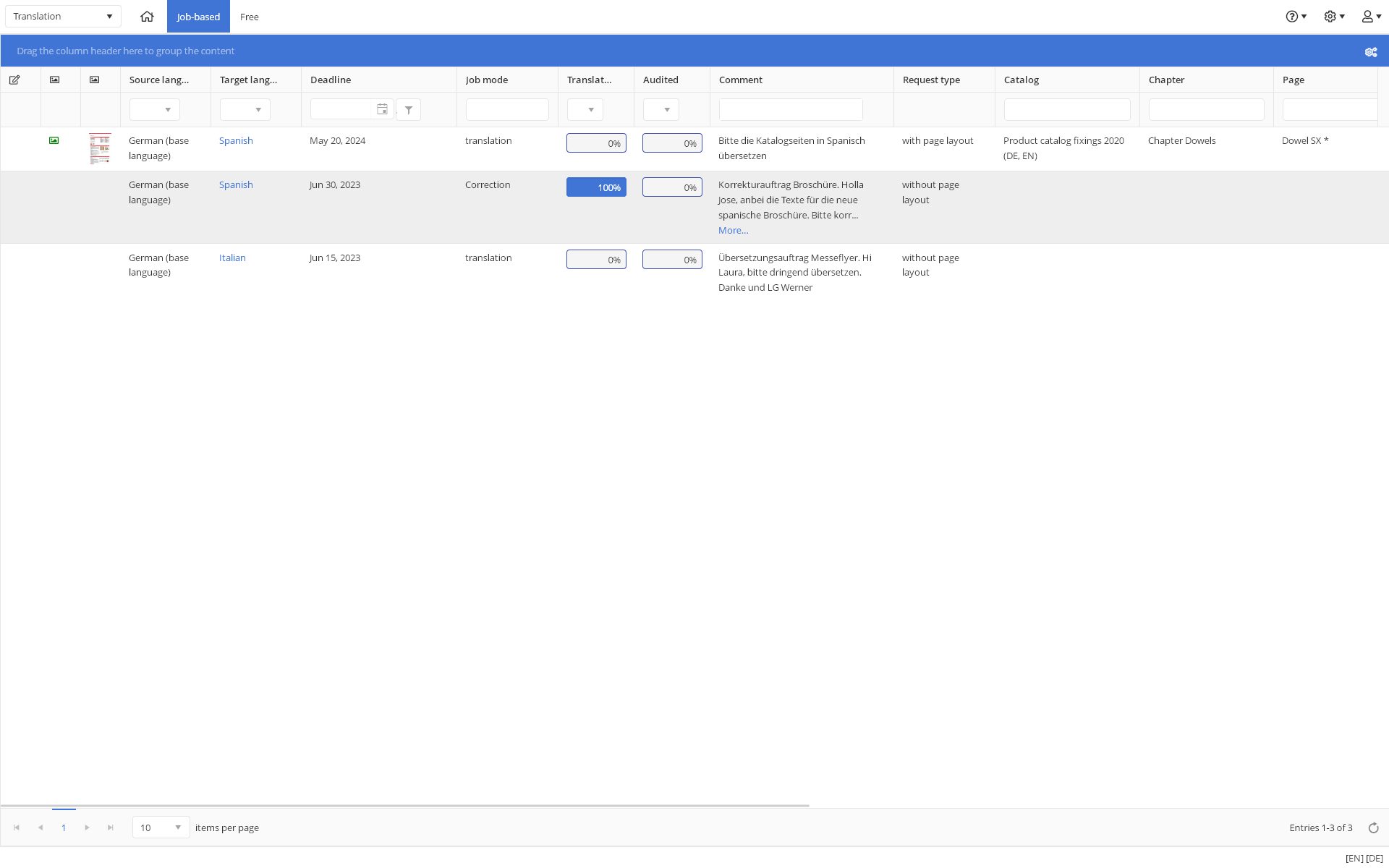Expand the Translated filter dropdown
The height and width of the screenshot is (868, 1389).
click(585, 110)
